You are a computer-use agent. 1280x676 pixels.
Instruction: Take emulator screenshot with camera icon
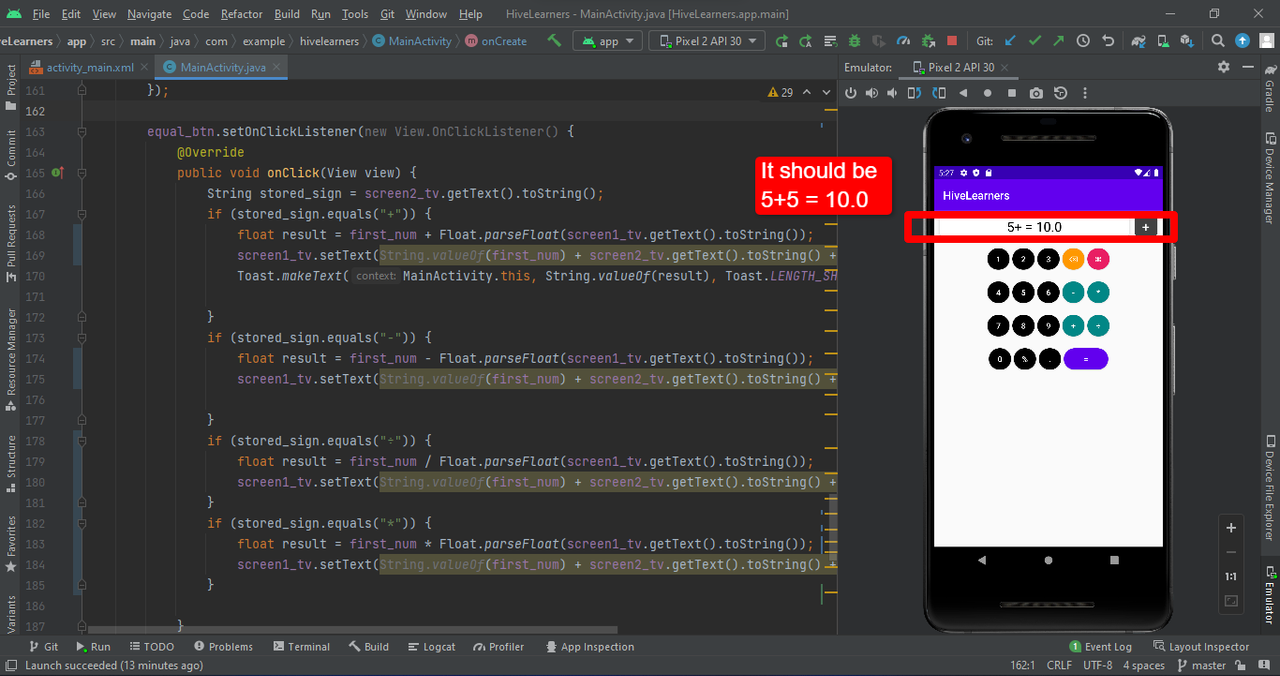tap(1036, 92)
